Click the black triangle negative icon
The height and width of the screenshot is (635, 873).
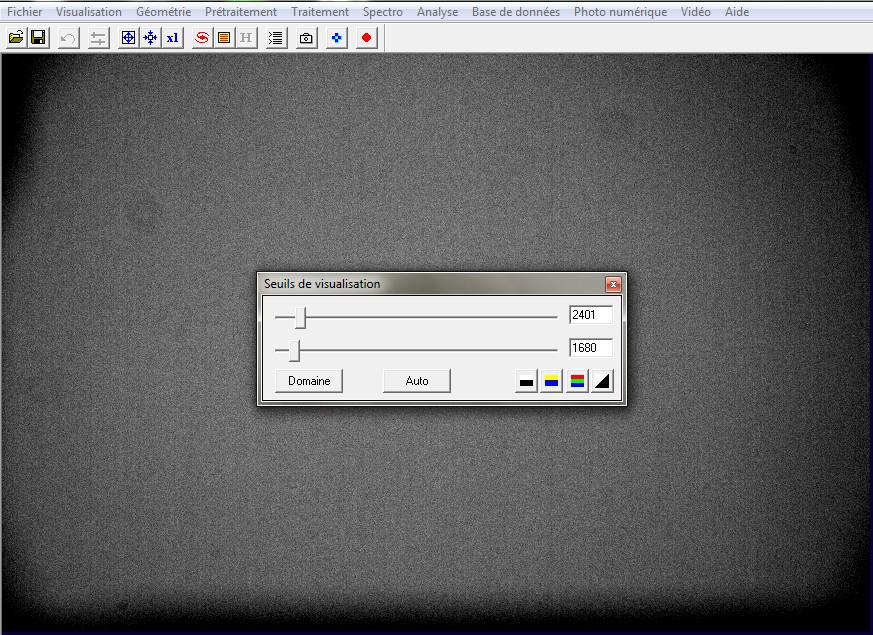pos(602,381)
